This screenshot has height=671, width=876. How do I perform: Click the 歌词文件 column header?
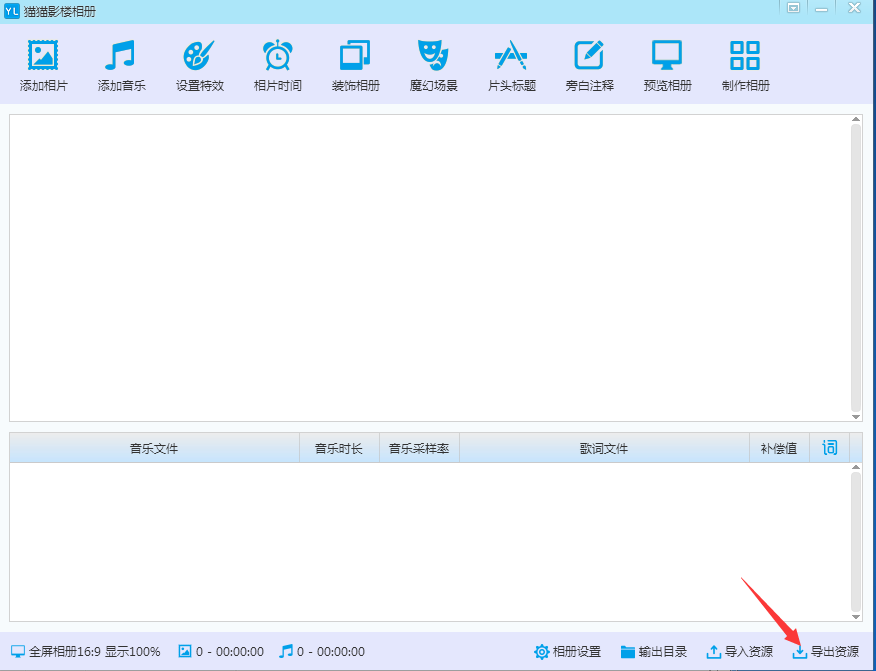[604, 447]
